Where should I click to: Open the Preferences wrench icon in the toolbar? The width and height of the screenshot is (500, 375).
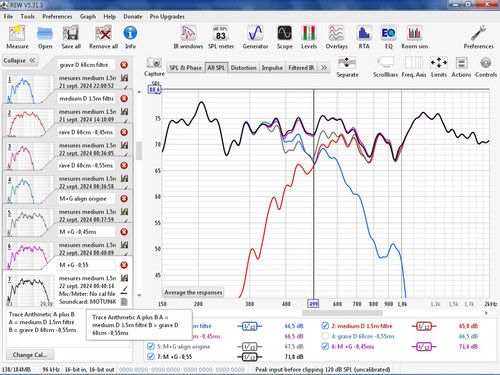(478, 37)
